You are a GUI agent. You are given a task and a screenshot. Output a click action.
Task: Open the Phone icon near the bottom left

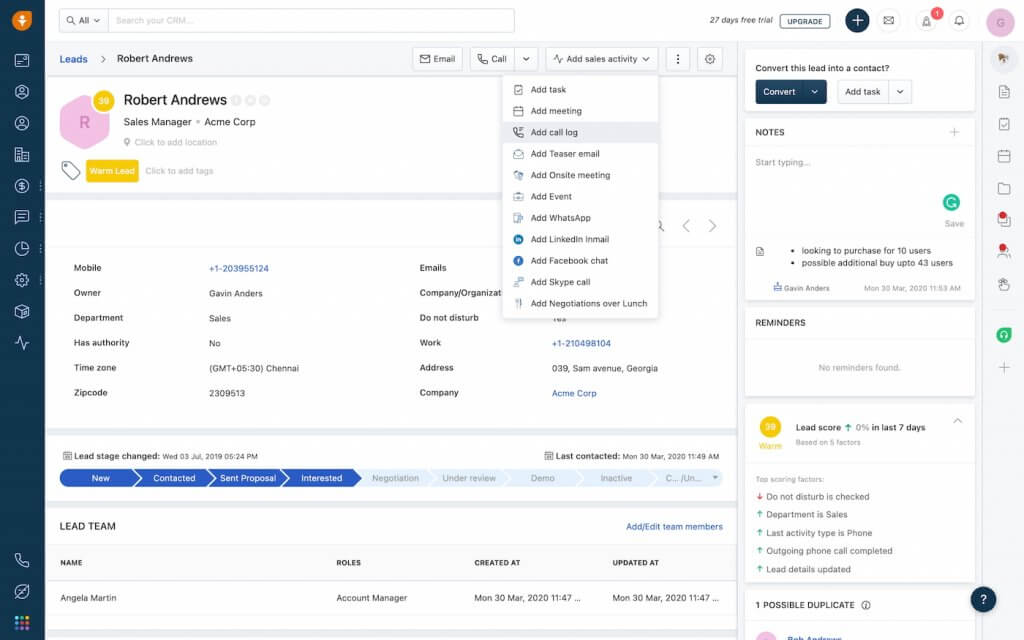tap(22, 560)
